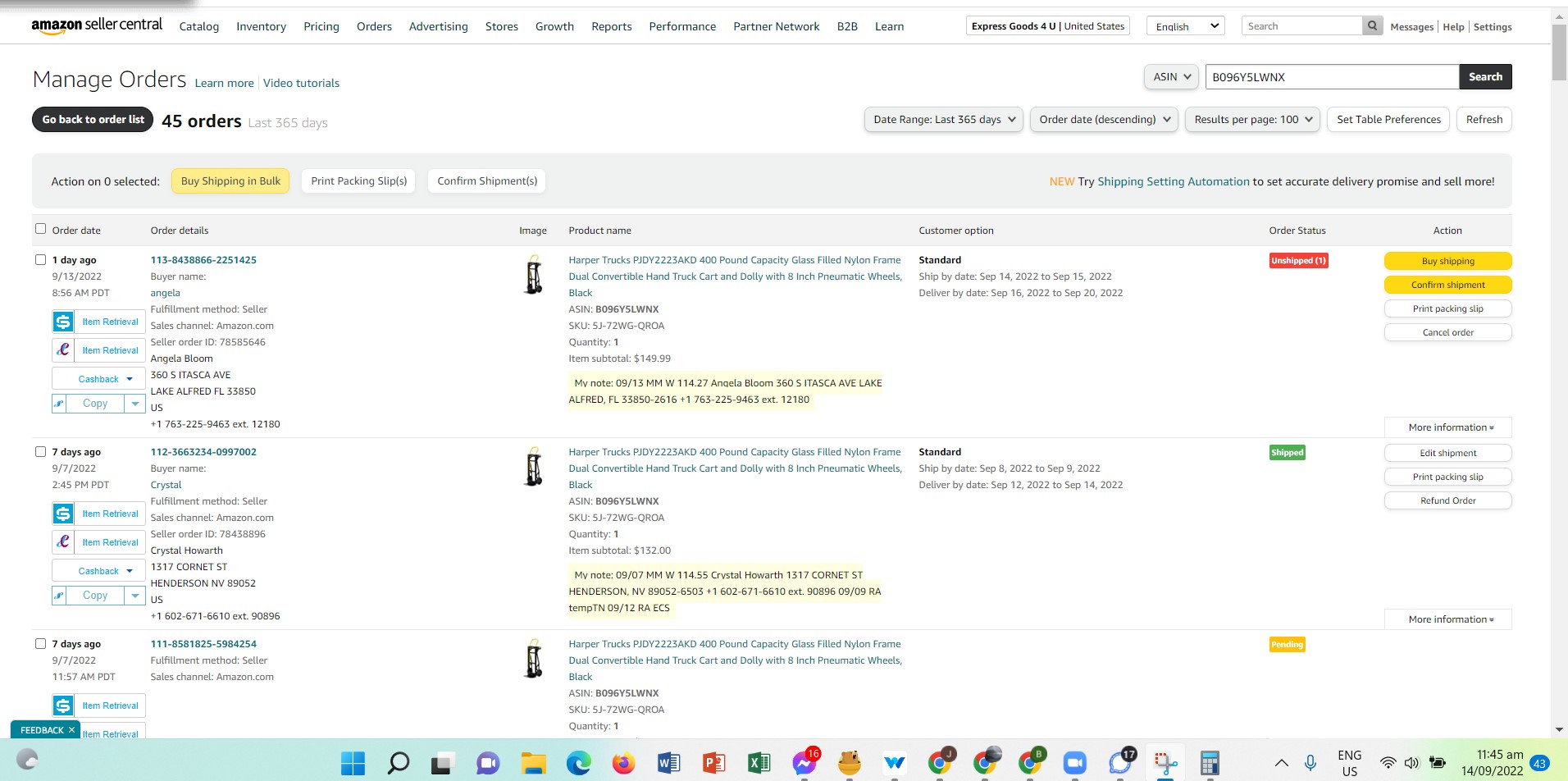Click the cursive e icon in angela's order row
Viewport: 1568px width, 781px height.
[x=63, y=350]
